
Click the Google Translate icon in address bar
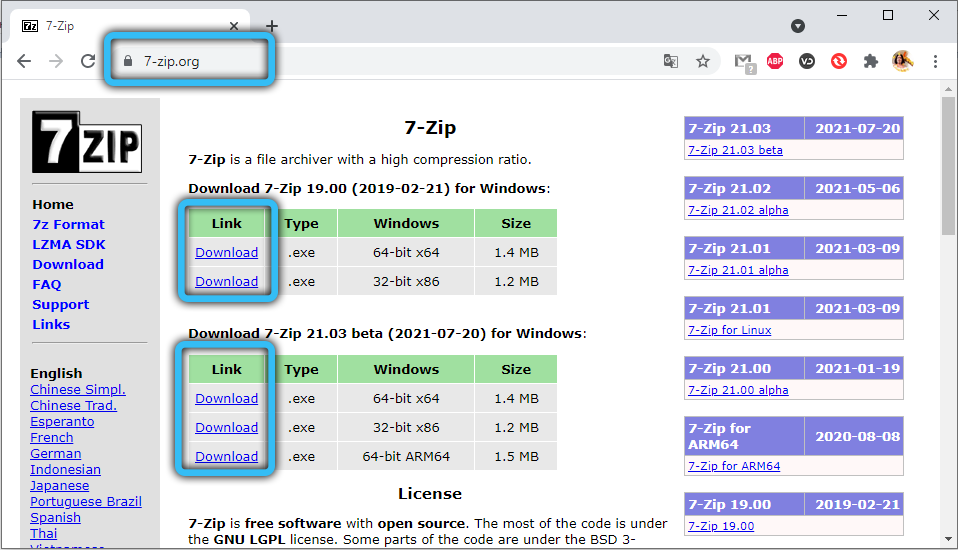pos(671,61)
